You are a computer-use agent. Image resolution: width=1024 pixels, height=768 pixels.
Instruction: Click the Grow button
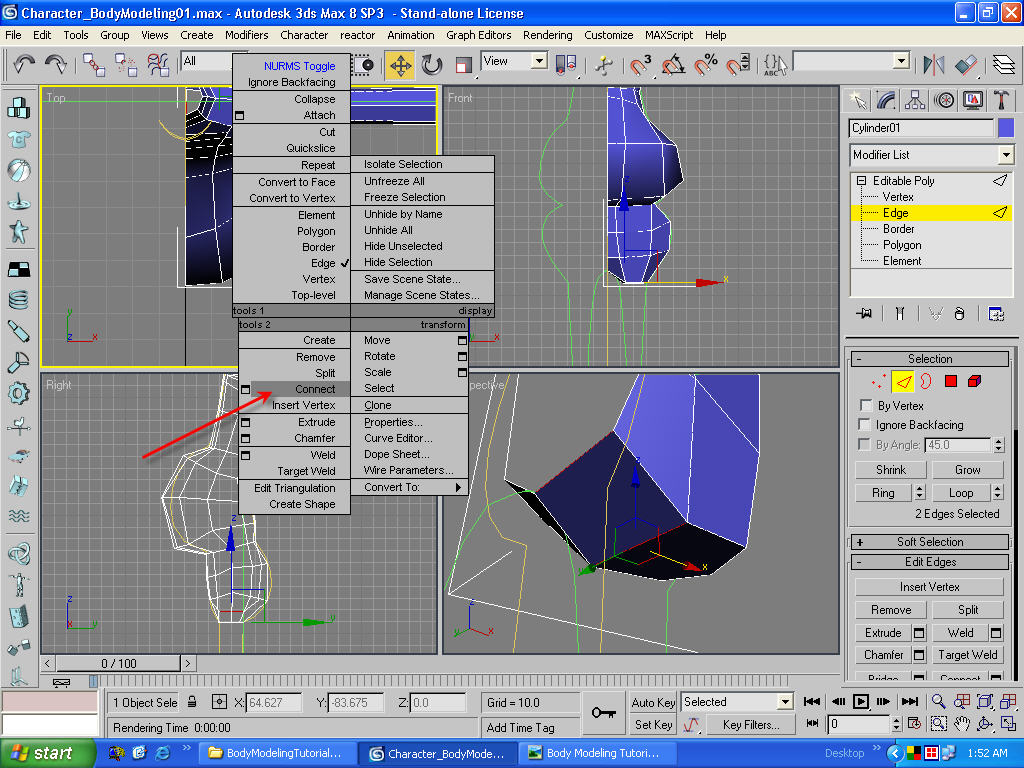point(967,470)
